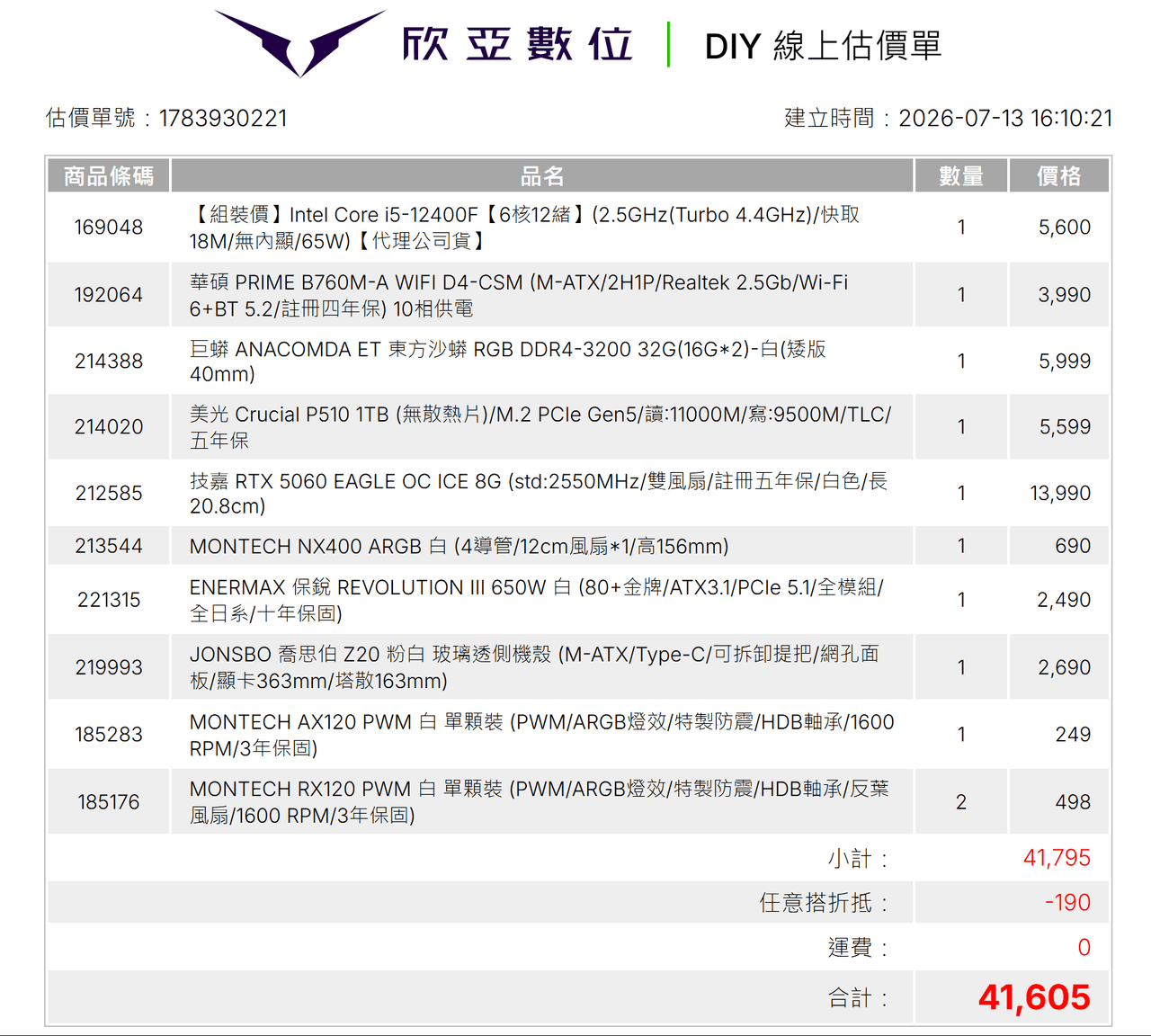This screenshot has height=1036, width=1151.
Task: Click the Z20 case price 2,690
Action: 1065,667
